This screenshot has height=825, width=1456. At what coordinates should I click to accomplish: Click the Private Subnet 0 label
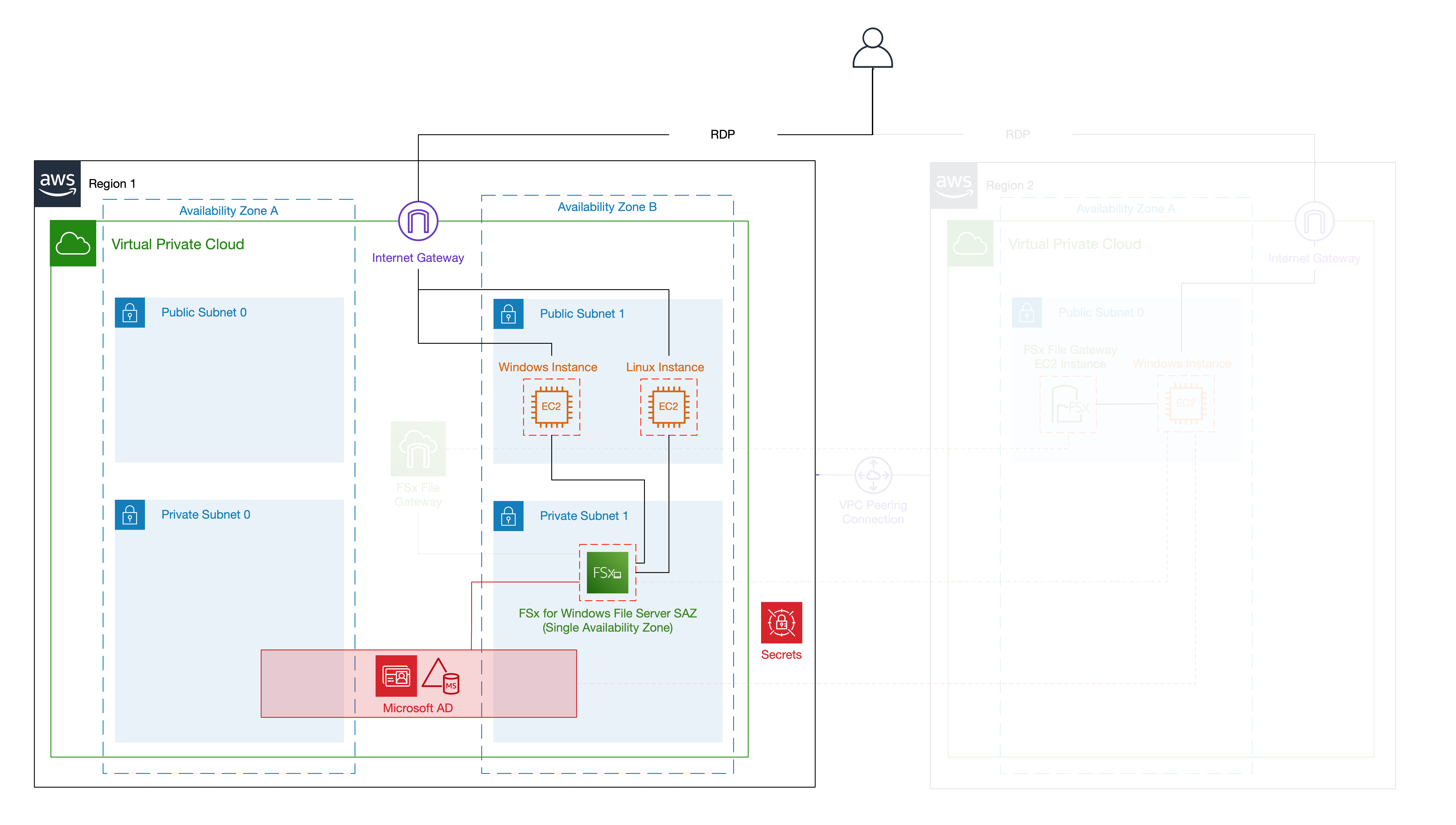click(206, 515)
